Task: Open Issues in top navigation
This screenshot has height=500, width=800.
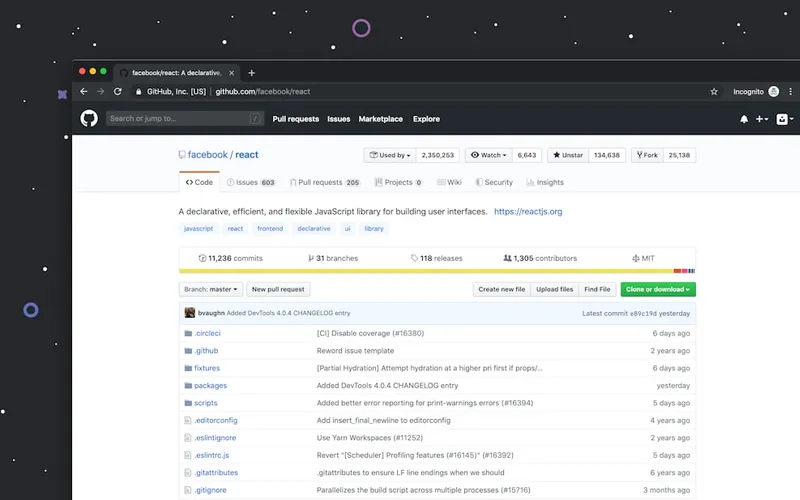Action: 339,119
